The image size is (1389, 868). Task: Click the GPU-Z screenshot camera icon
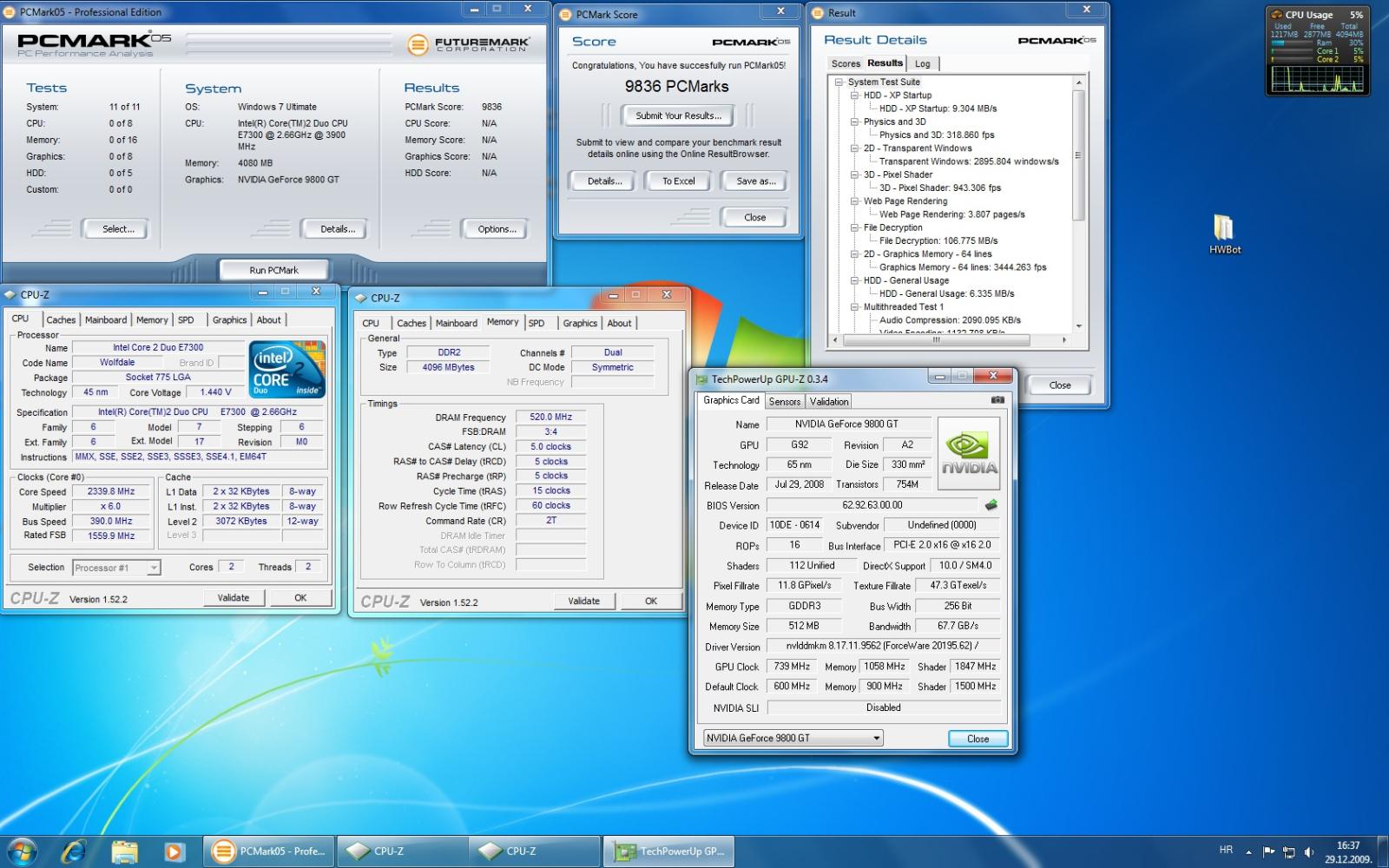(x=997, y=400)
